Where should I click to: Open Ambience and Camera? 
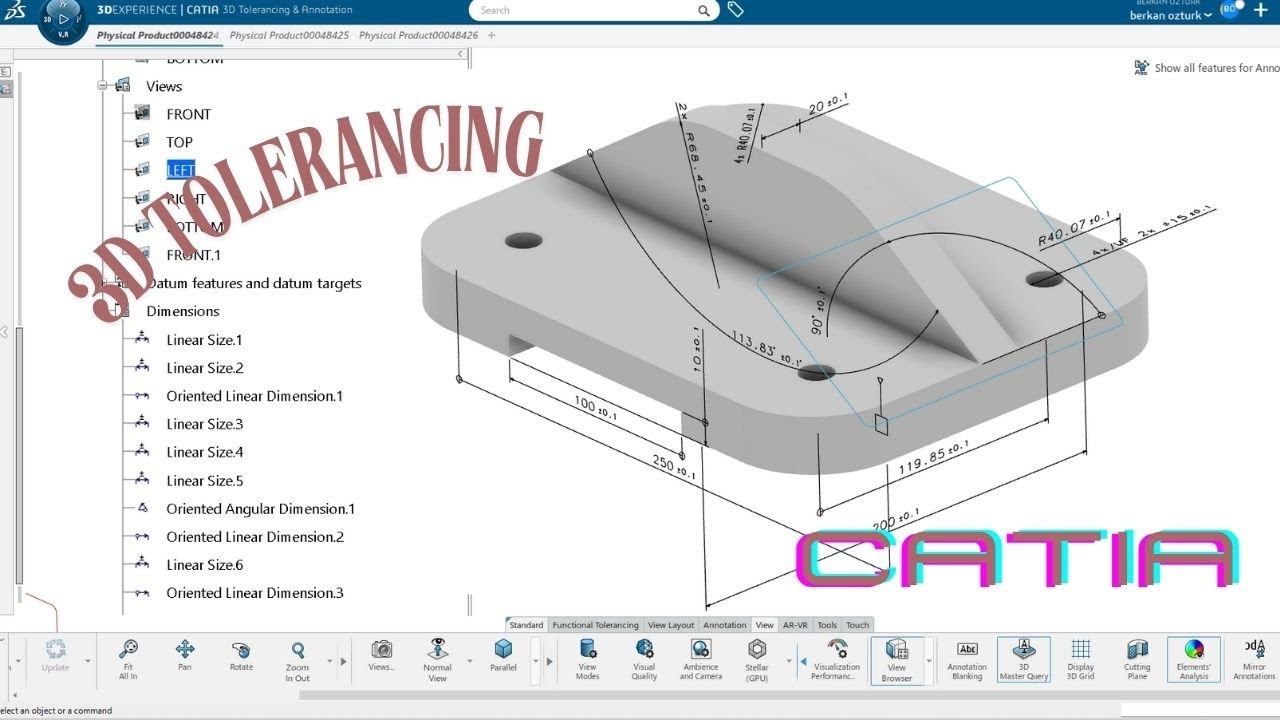click(x=701, y=660)
